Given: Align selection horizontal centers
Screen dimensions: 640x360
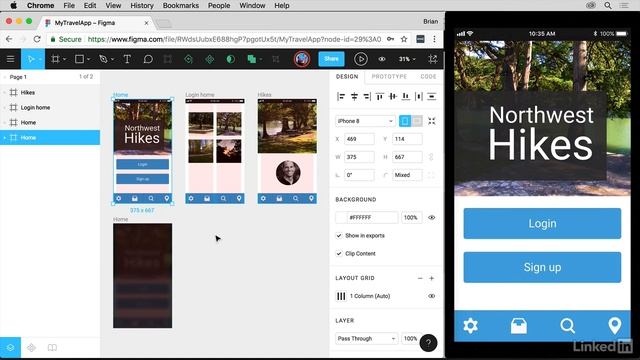Looking at the screenshot, I should (x=354, y=96).
